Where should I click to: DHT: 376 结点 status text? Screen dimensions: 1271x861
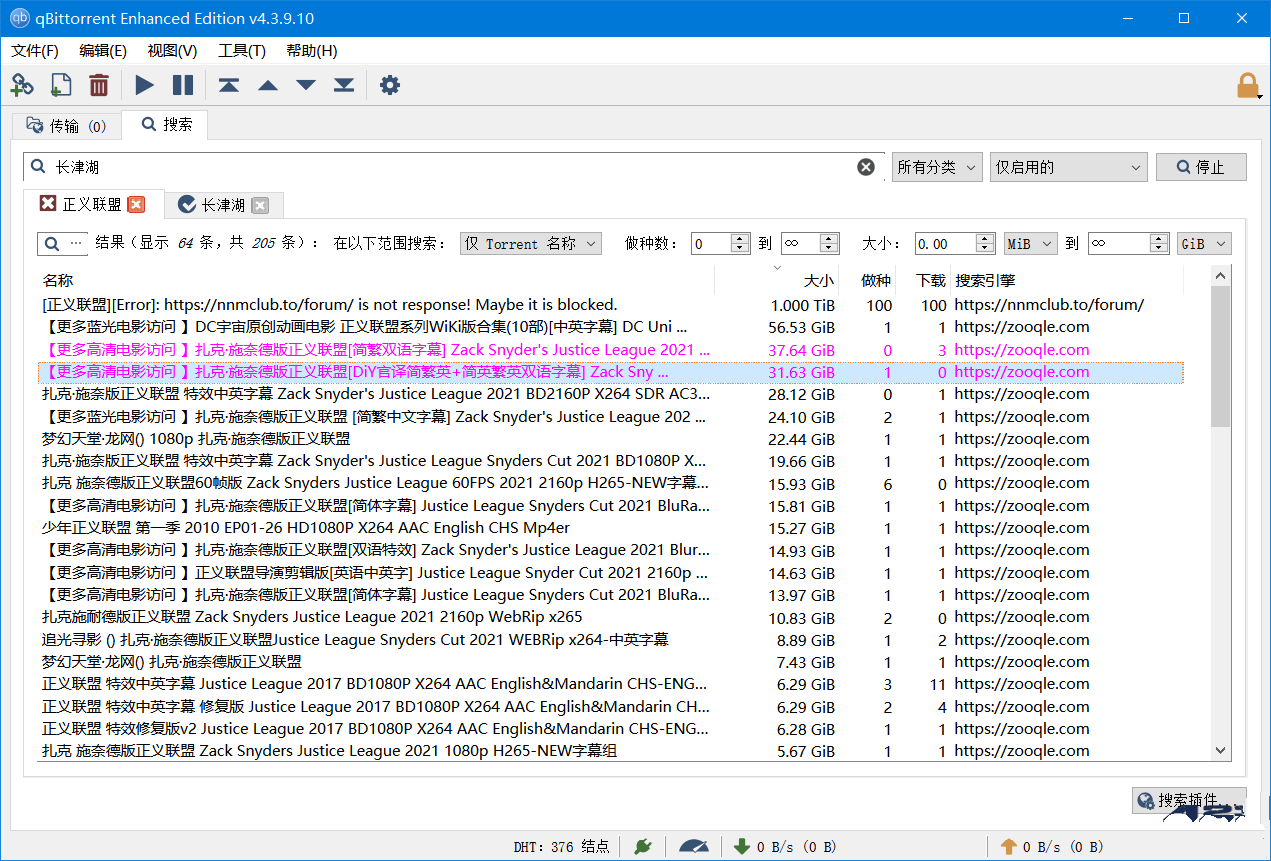[x=561, y=847]
